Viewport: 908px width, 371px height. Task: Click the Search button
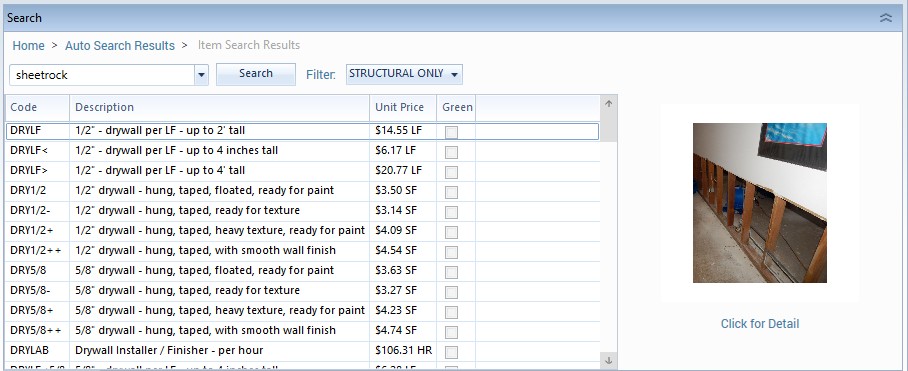255,74
